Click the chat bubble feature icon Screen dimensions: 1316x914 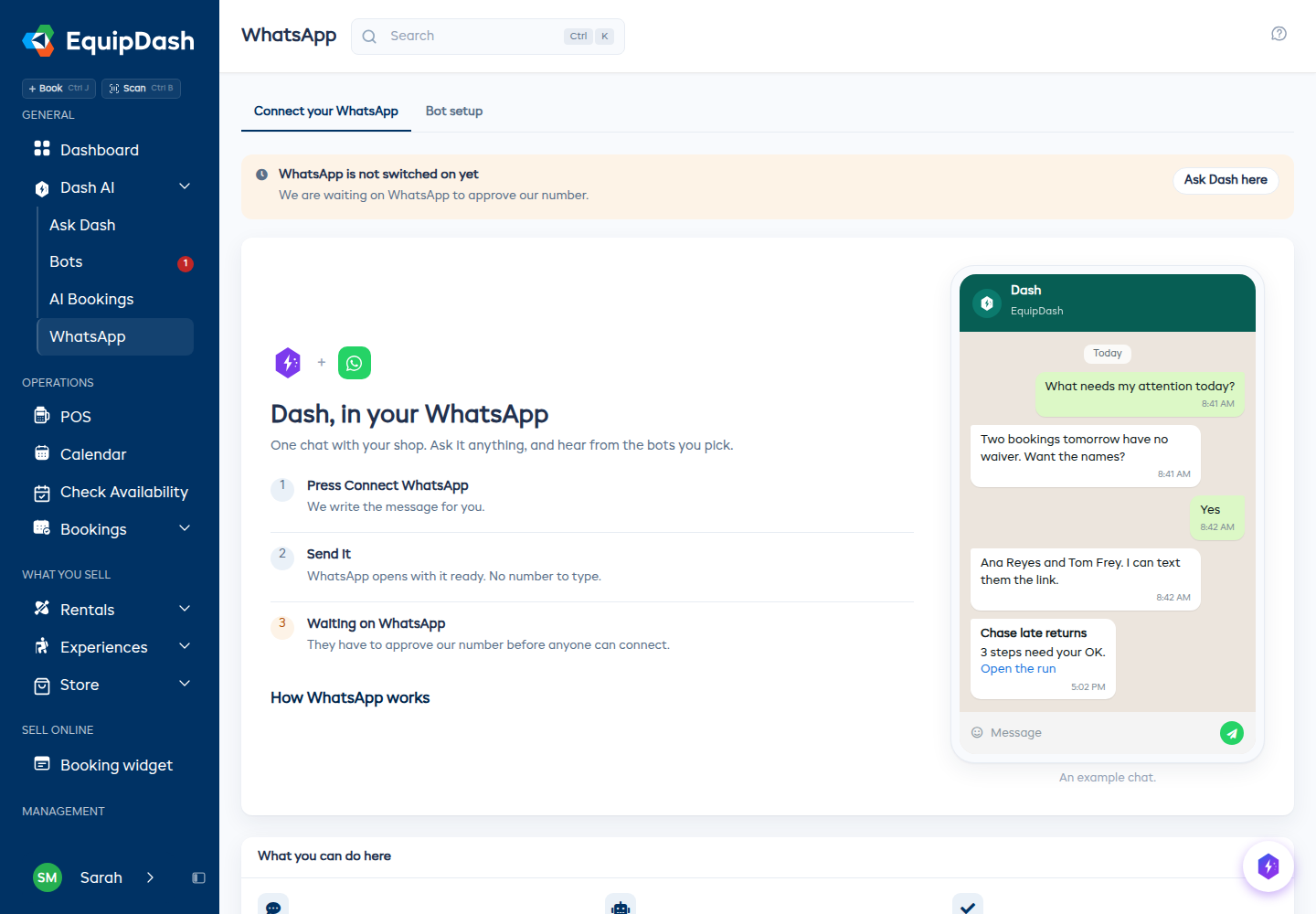pos(273,905)
